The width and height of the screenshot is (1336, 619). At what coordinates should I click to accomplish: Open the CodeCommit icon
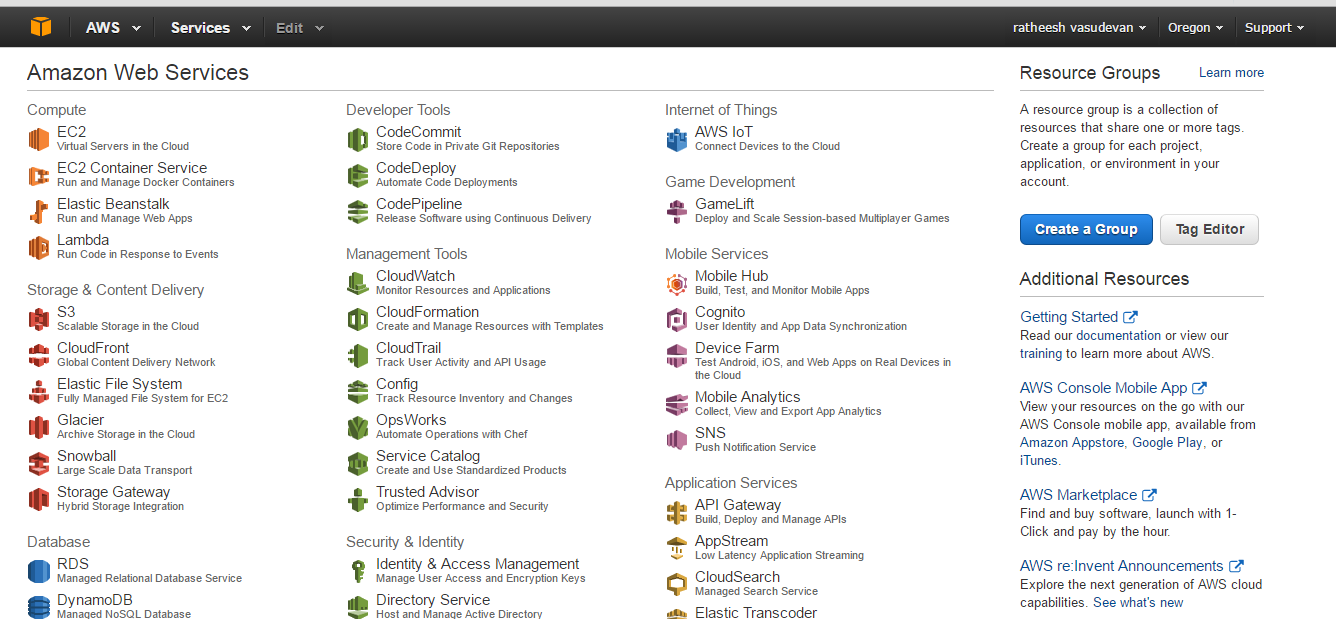pos(358,139)
